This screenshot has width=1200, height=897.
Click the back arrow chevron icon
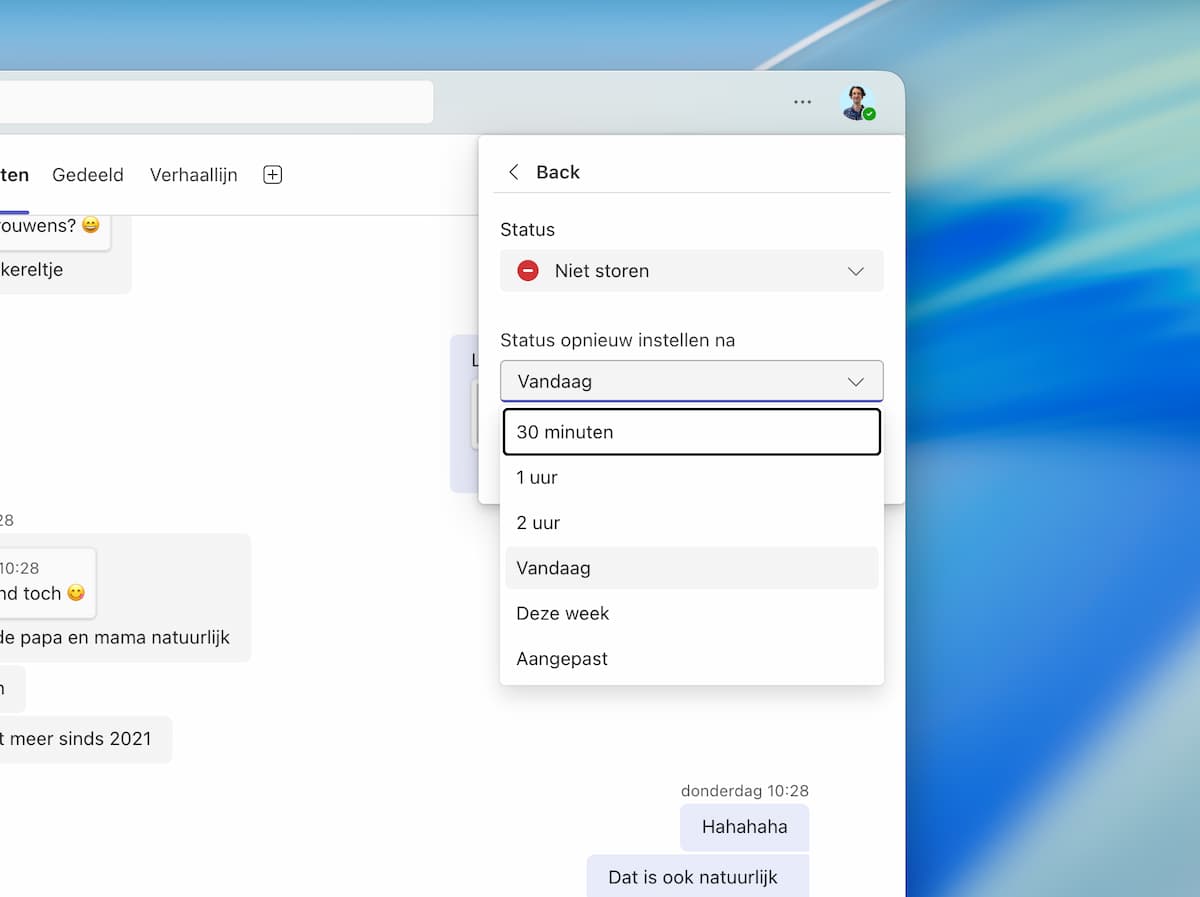pyautogui.click(x=514, y=172)
